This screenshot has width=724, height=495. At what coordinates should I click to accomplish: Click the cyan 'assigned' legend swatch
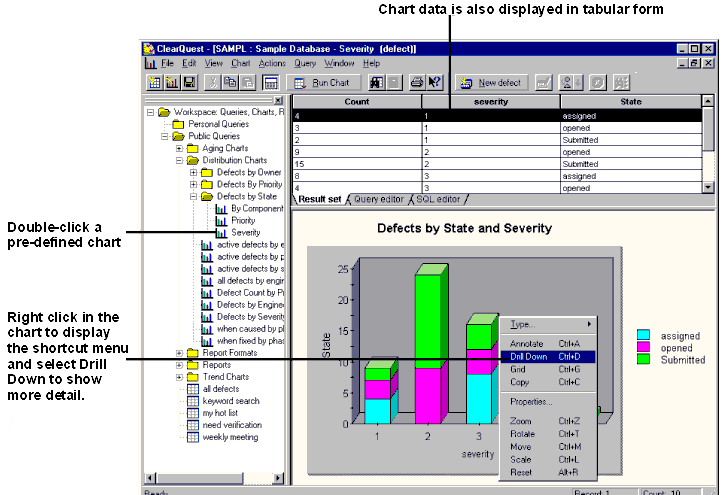pyautogui.click(x=645, y=336)
